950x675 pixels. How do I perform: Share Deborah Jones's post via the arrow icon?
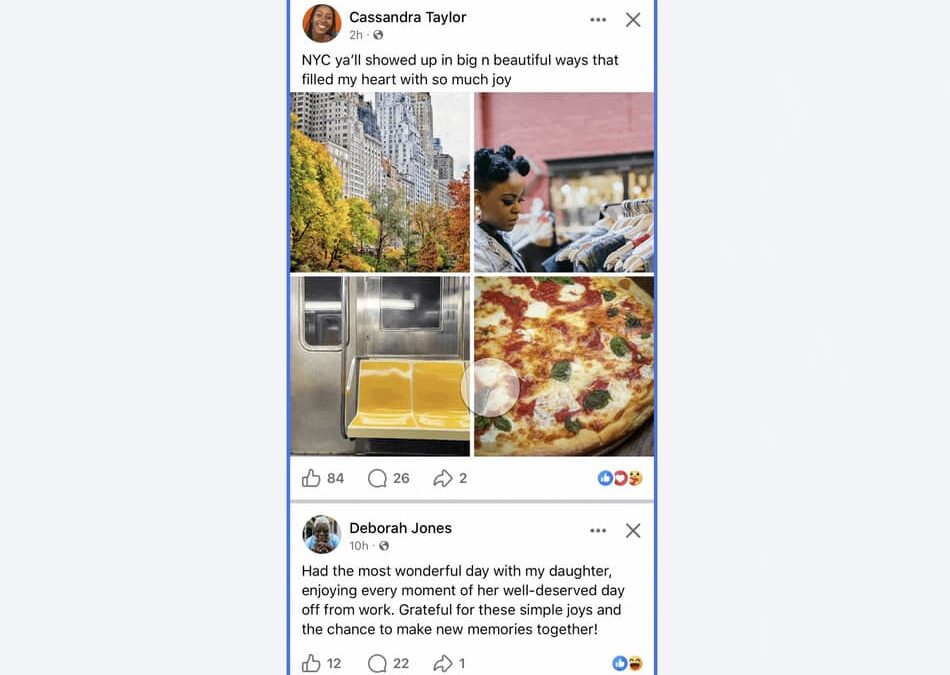[440, 663]
